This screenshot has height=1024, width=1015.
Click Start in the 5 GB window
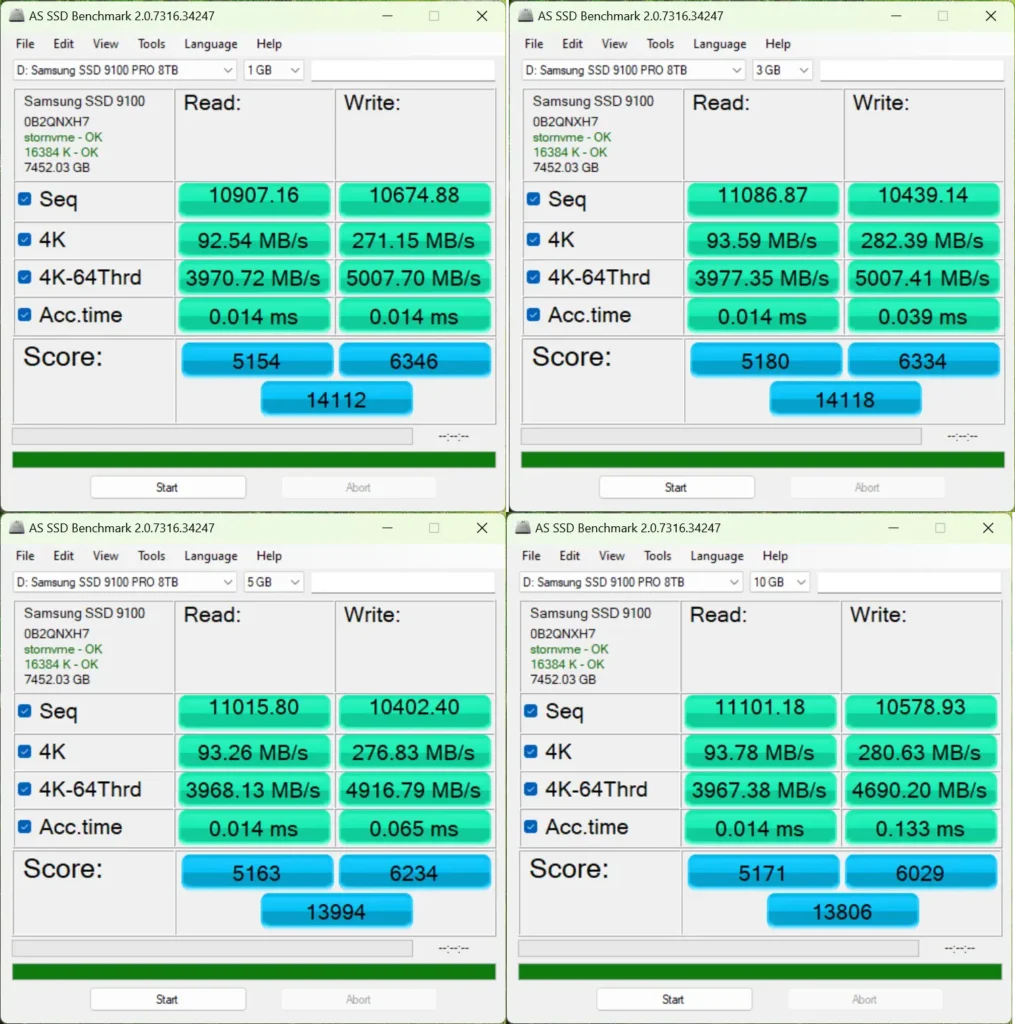point(168,999)
